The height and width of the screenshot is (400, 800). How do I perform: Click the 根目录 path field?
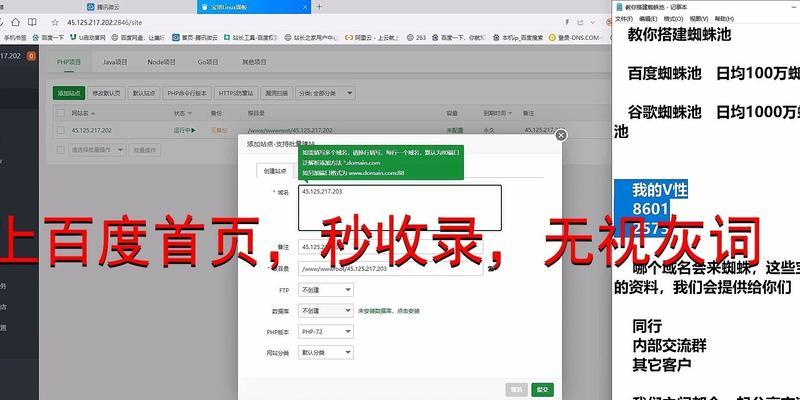[390, 268]
